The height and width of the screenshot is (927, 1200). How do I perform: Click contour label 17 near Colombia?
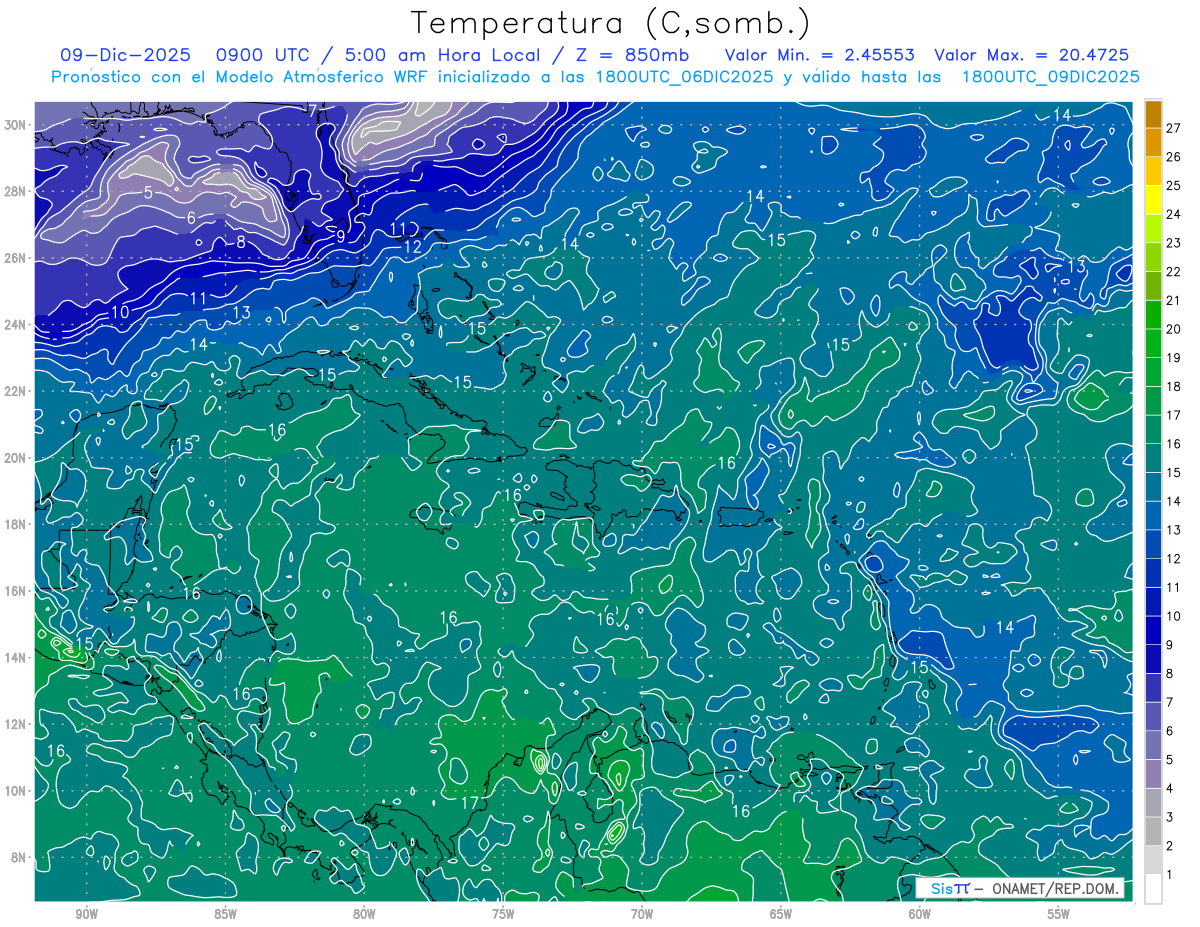[470, 803]
